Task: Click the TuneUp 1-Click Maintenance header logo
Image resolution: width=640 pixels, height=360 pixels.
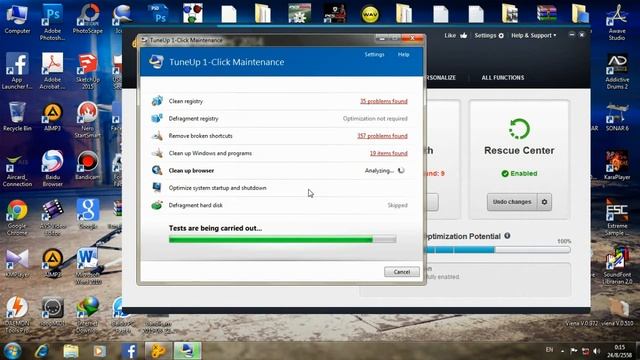Action: pyautogui.click(x=156, y=62)
